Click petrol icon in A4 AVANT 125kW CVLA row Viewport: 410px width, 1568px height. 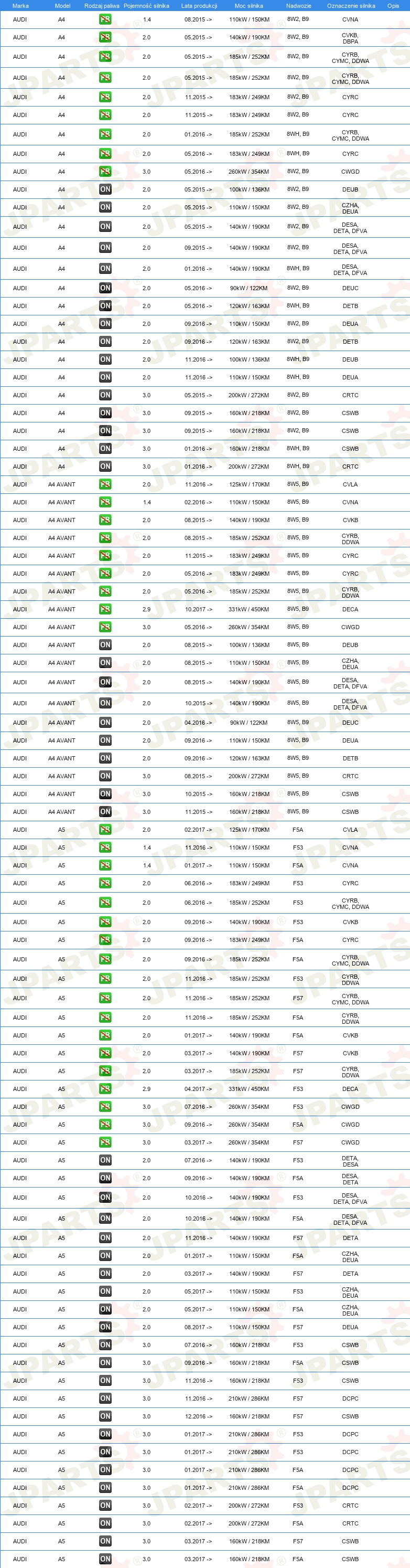[105, 484]
